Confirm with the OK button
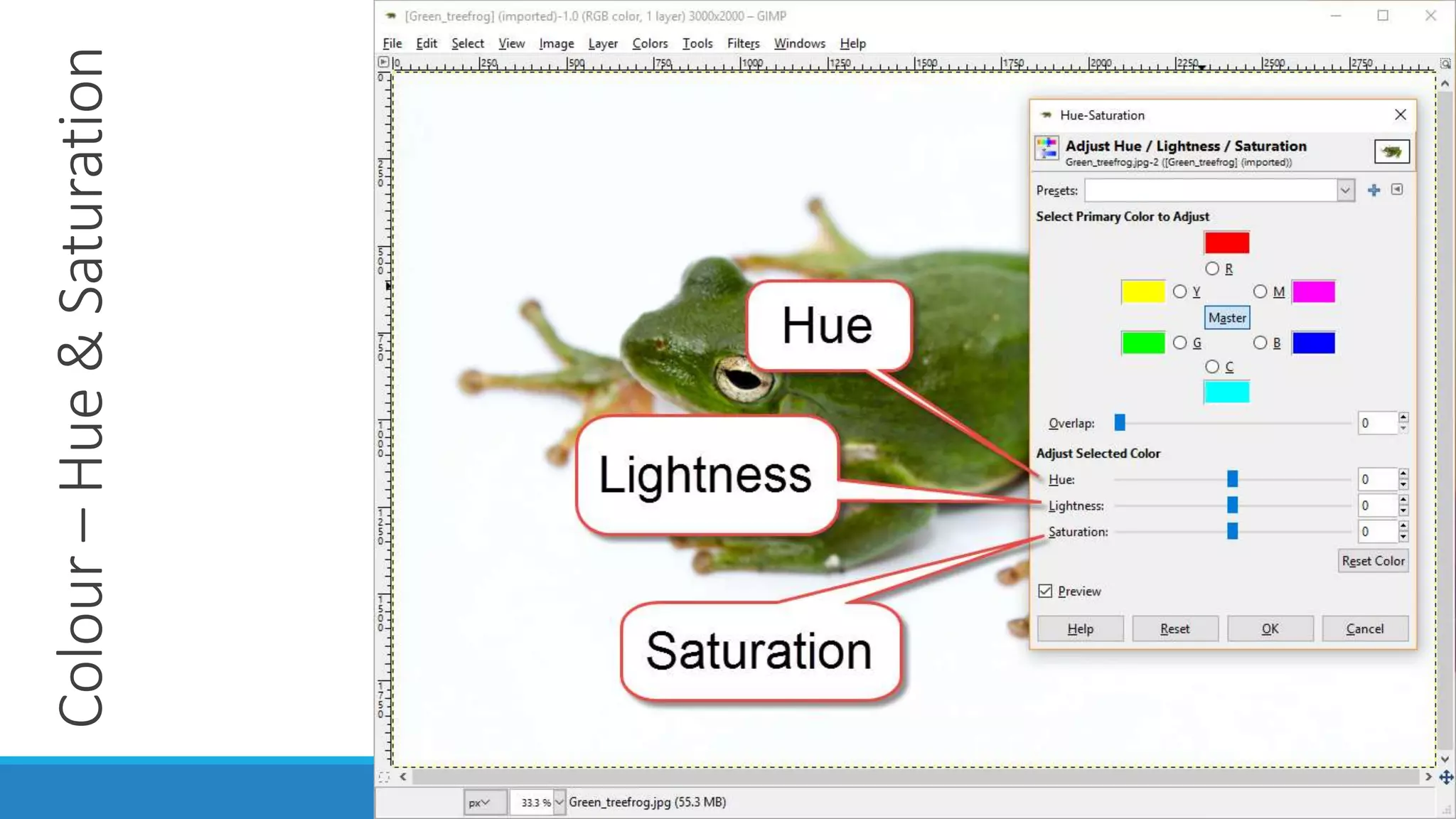The image size is (1456, 819). coord(1270,628)
